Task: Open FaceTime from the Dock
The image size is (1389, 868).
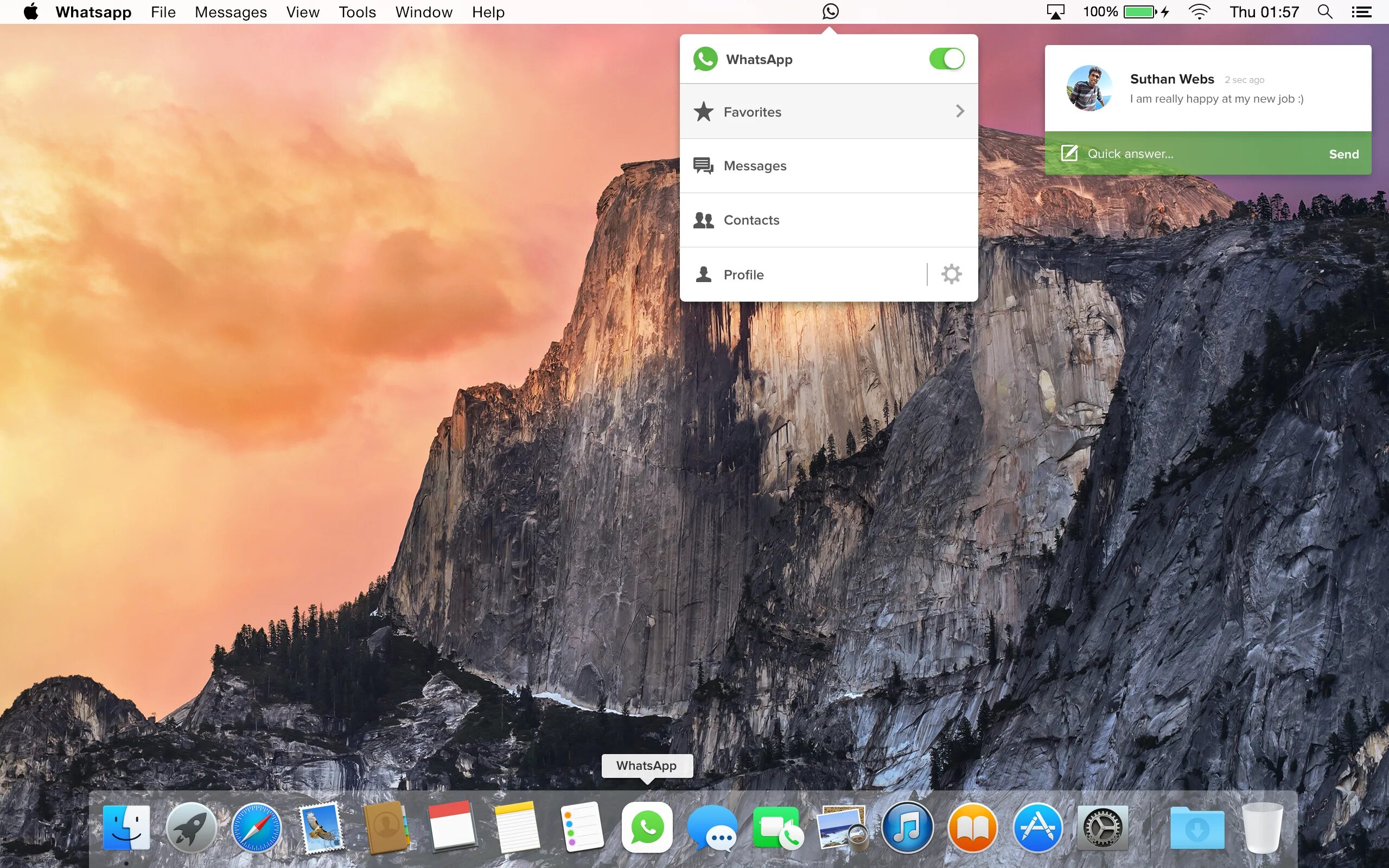Action: (776, 827)
